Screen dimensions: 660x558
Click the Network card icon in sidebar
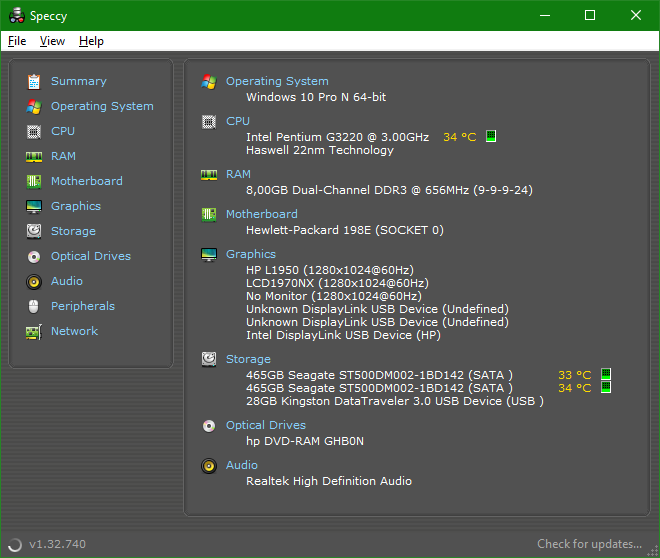pos(34,332)
